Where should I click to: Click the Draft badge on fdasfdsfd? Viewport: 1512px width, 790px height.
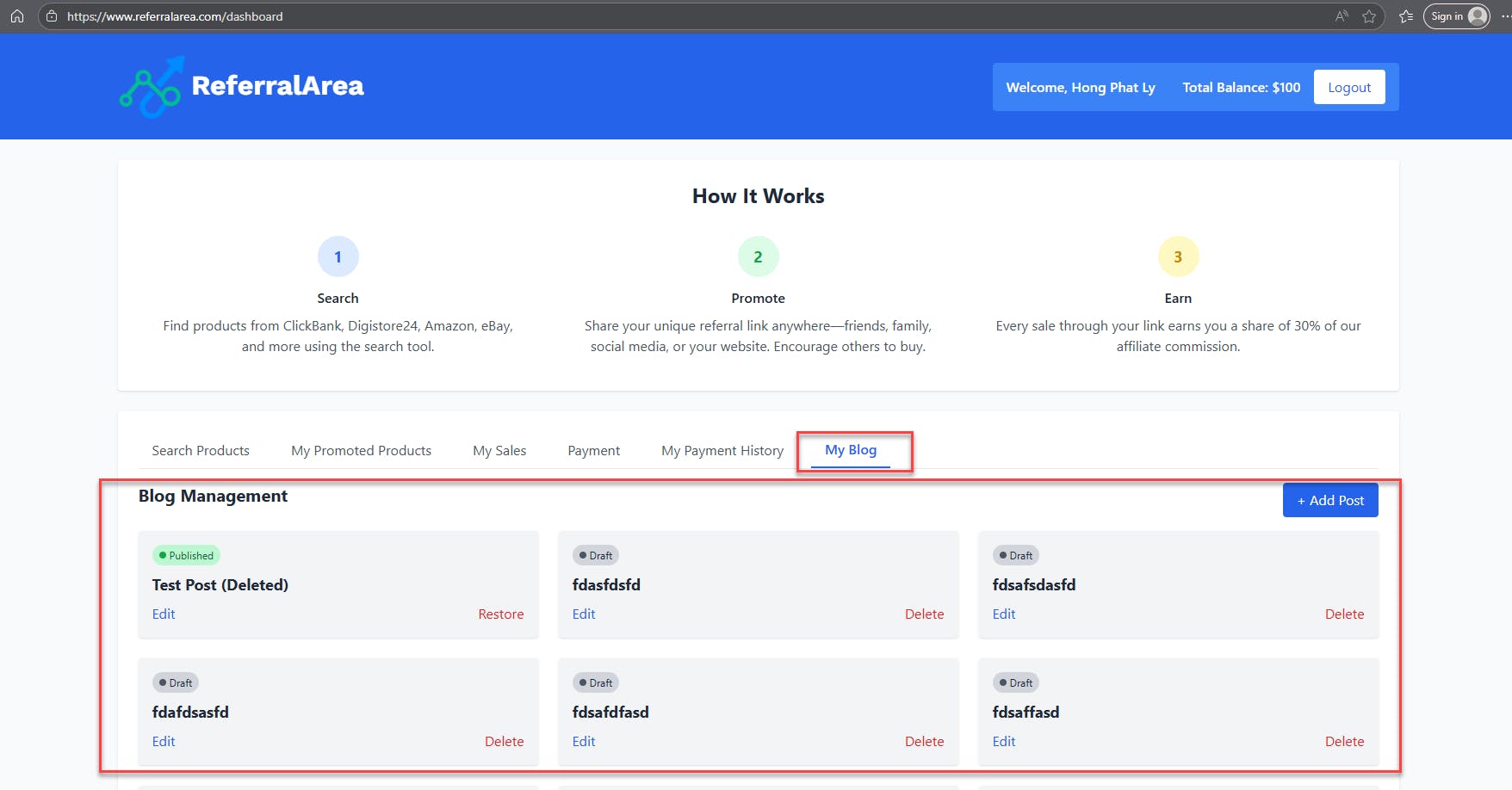coord(596,555)
